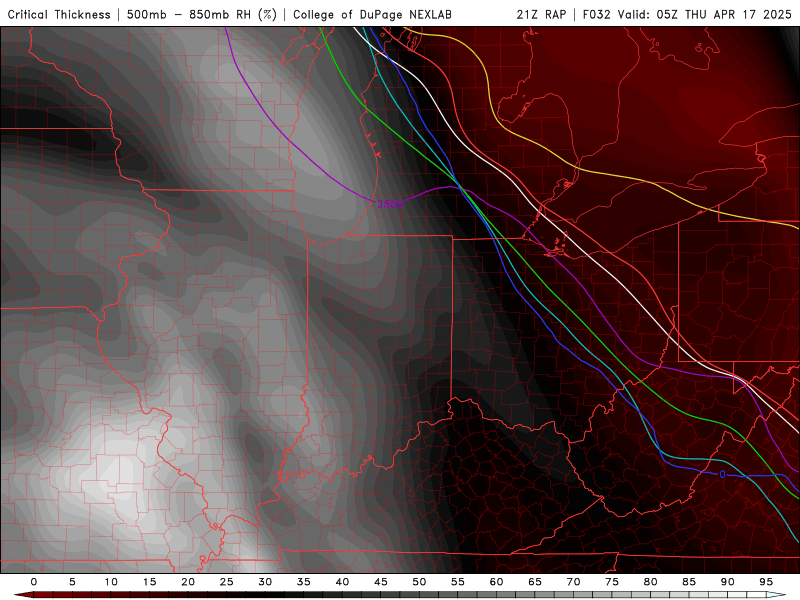Select the "500mb – 850mb RH (%)" label
Viewport: 800px width, 600px height.
coord(202,14)
